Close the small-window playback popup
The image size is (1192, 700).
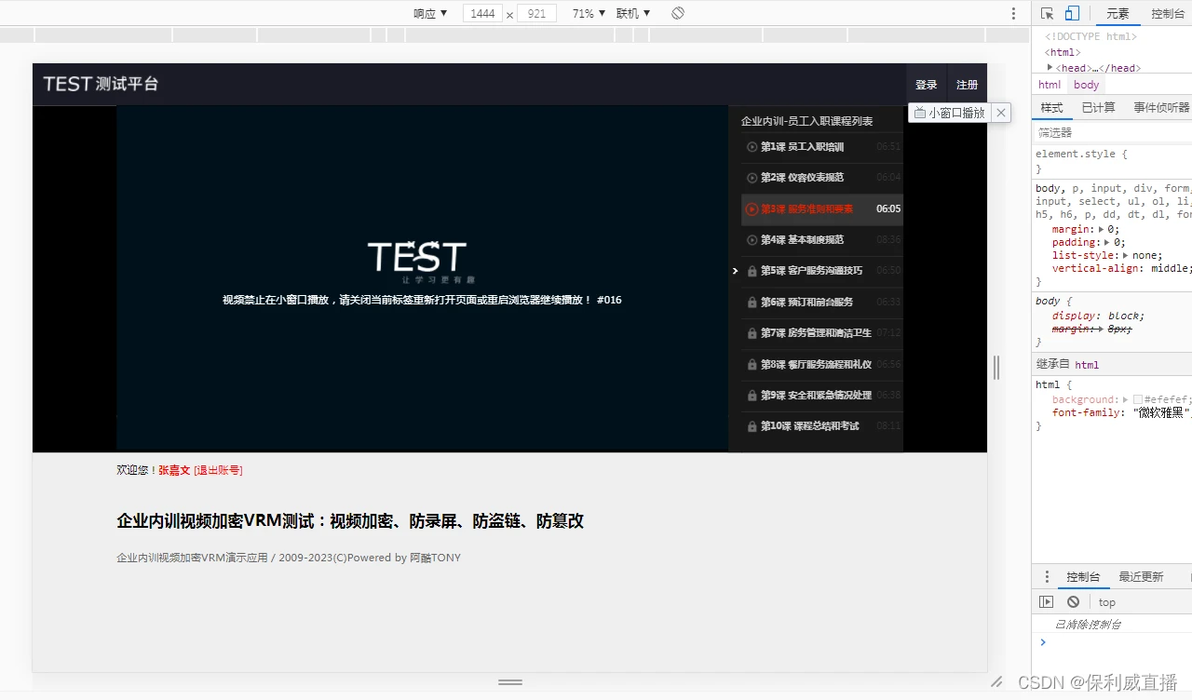click(1001, 112)
